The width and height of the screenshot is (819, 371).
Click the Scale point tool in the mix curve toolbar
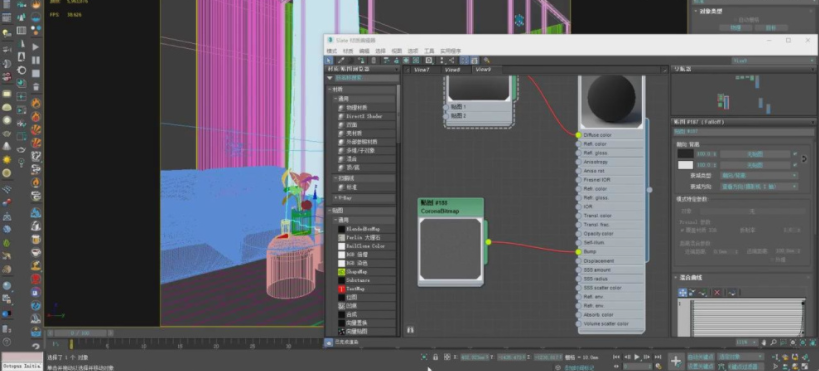point(692,293)
